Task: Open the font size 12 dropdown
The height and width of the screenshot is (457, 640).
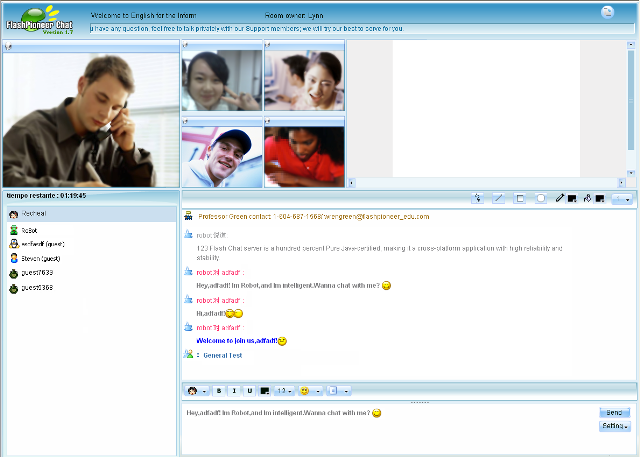Action: coord(284,391)
